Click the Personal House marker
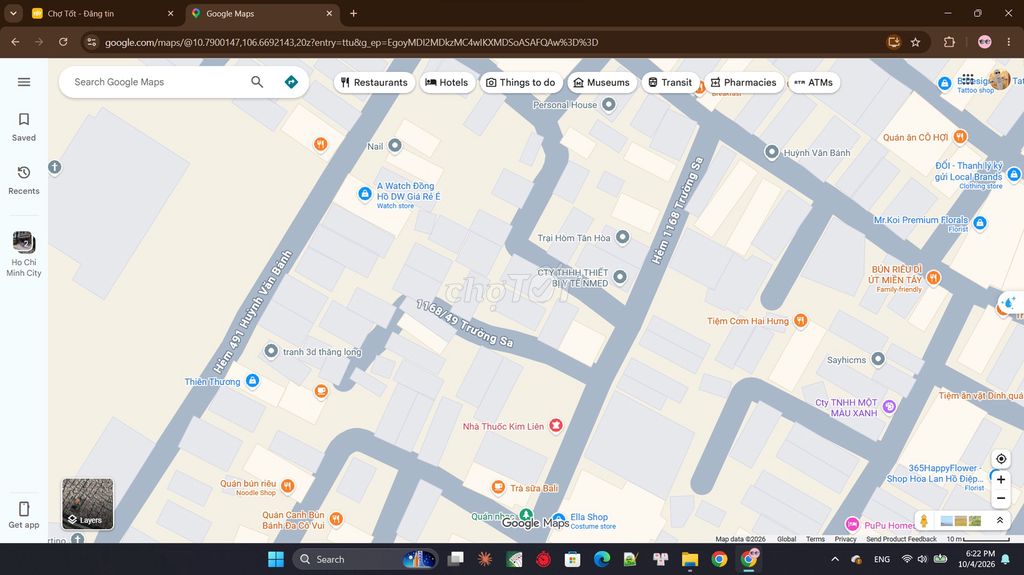Screen dimensions: 1024x575 click(x=609, y=105)
